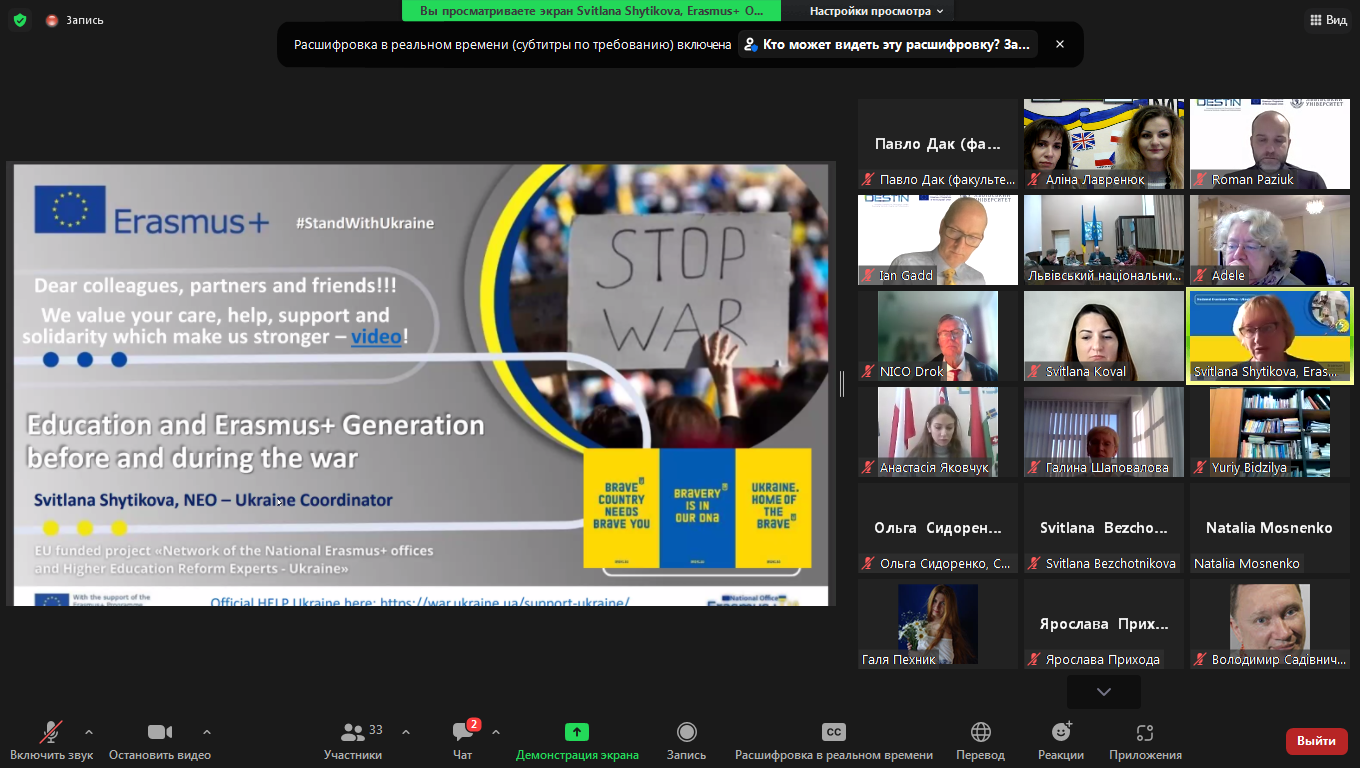
Task: Open the Participants panel icon
Action: pyautogui.click(x=353, y=733)
